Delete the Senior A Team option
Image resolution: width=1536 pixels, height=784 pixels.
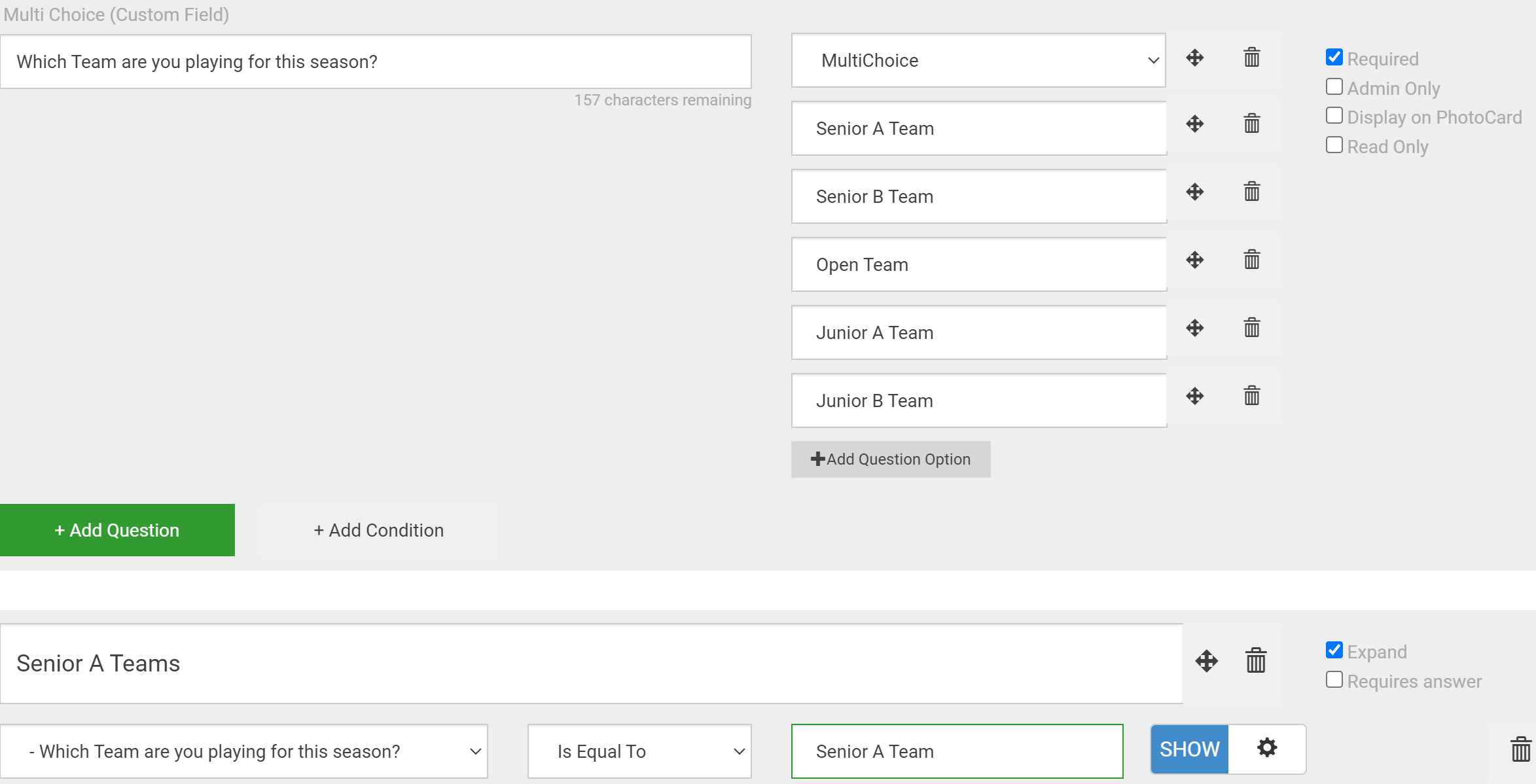(1251, 124)
